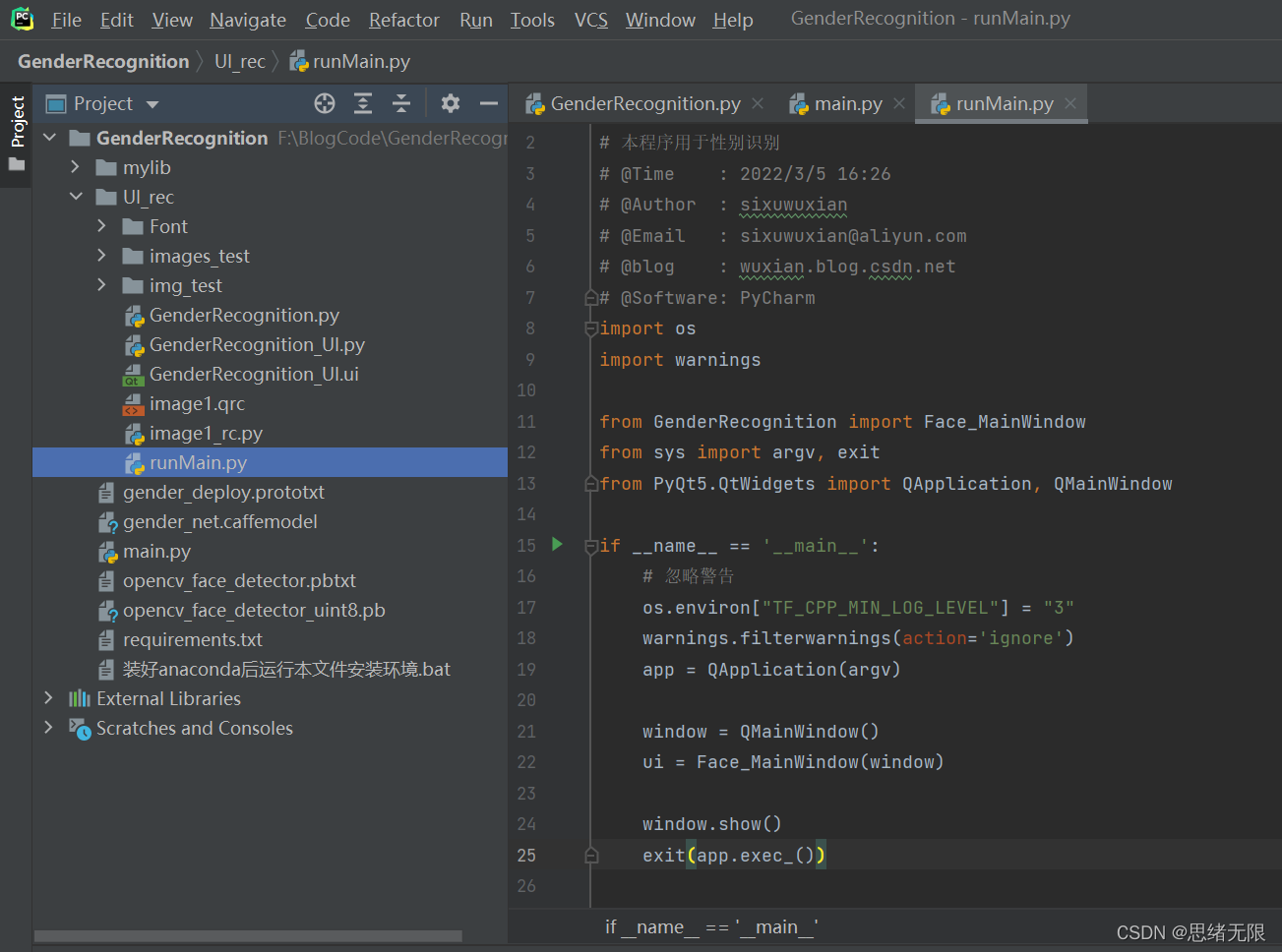Open the Refactor menu
This screenshot has width=1282, height=952.
[x=404, y=20]
